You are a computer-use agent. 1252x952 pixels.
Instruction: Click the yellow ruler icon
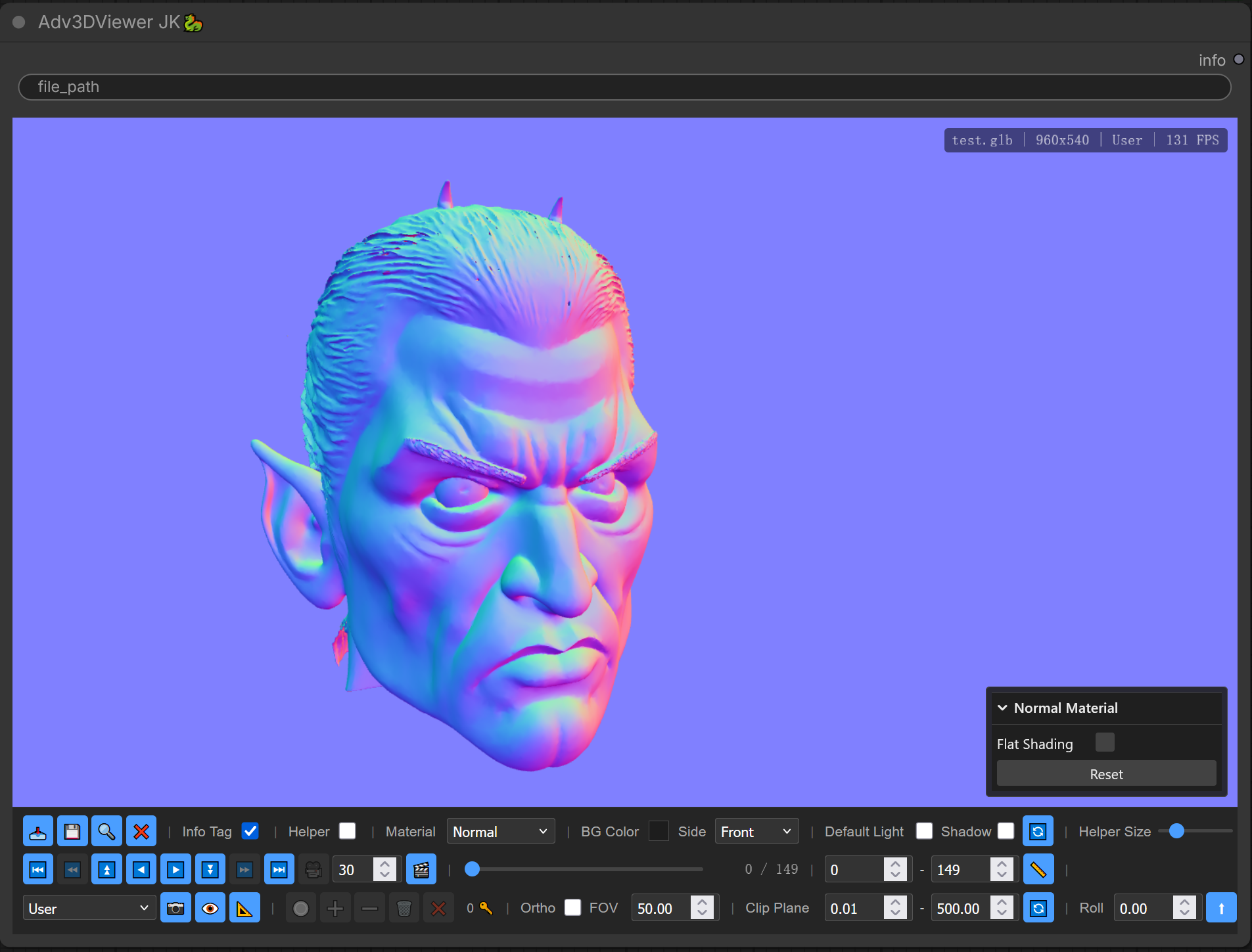[x=1038, y=870]
